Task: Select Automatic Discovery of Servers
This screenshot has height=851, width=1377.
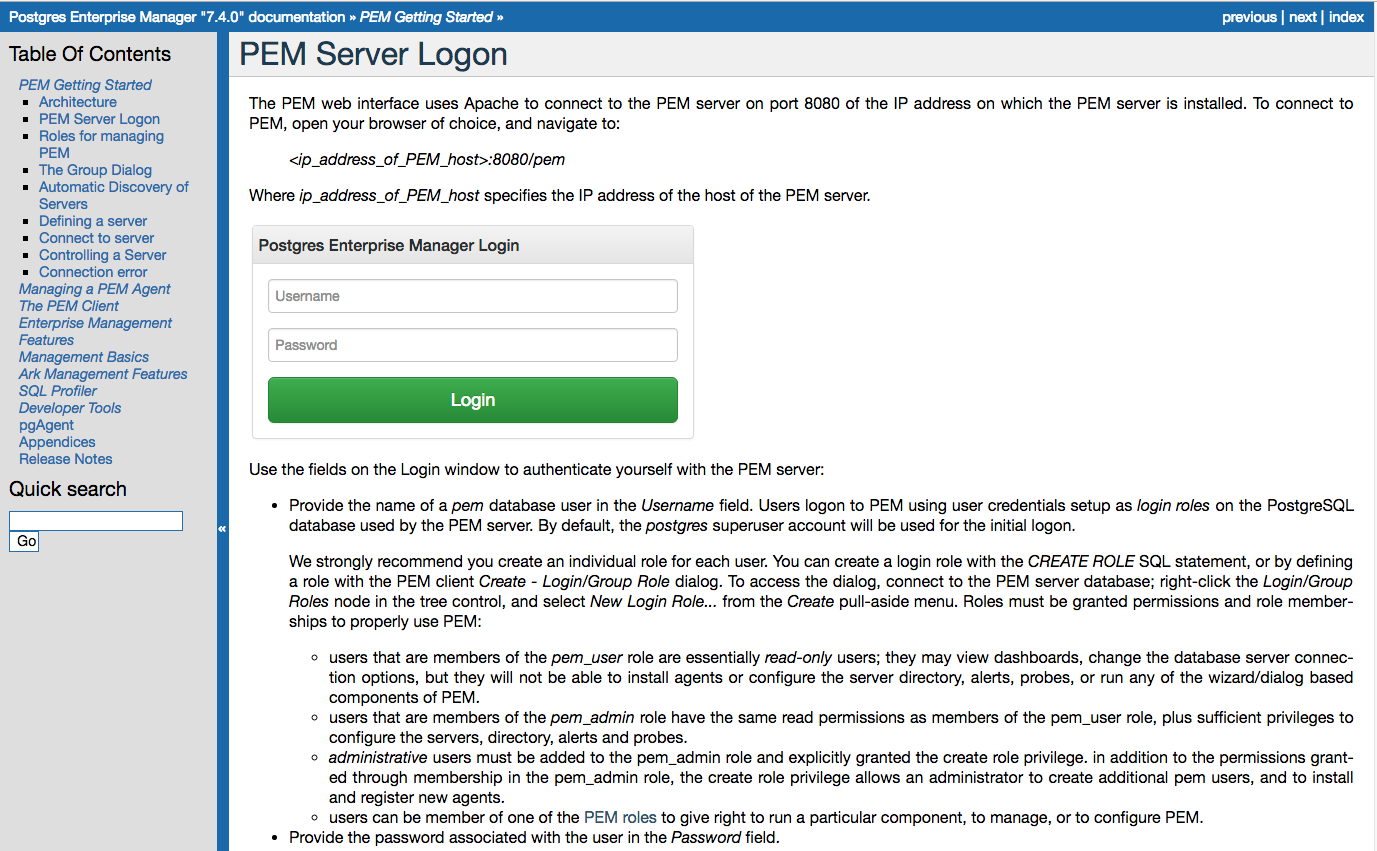Action: pos(113,187)
